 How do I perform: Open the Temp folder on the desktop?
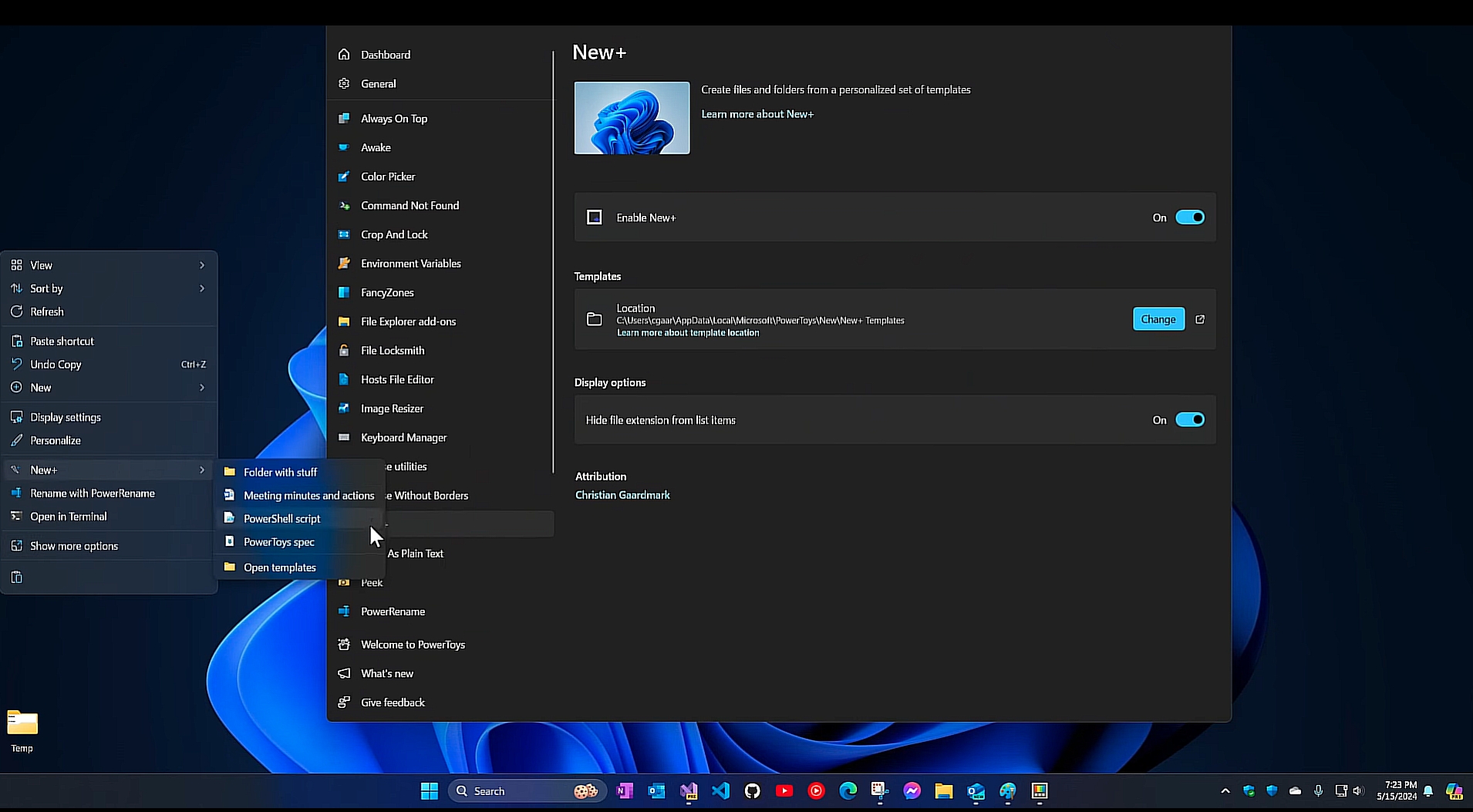tap(22, 731)
